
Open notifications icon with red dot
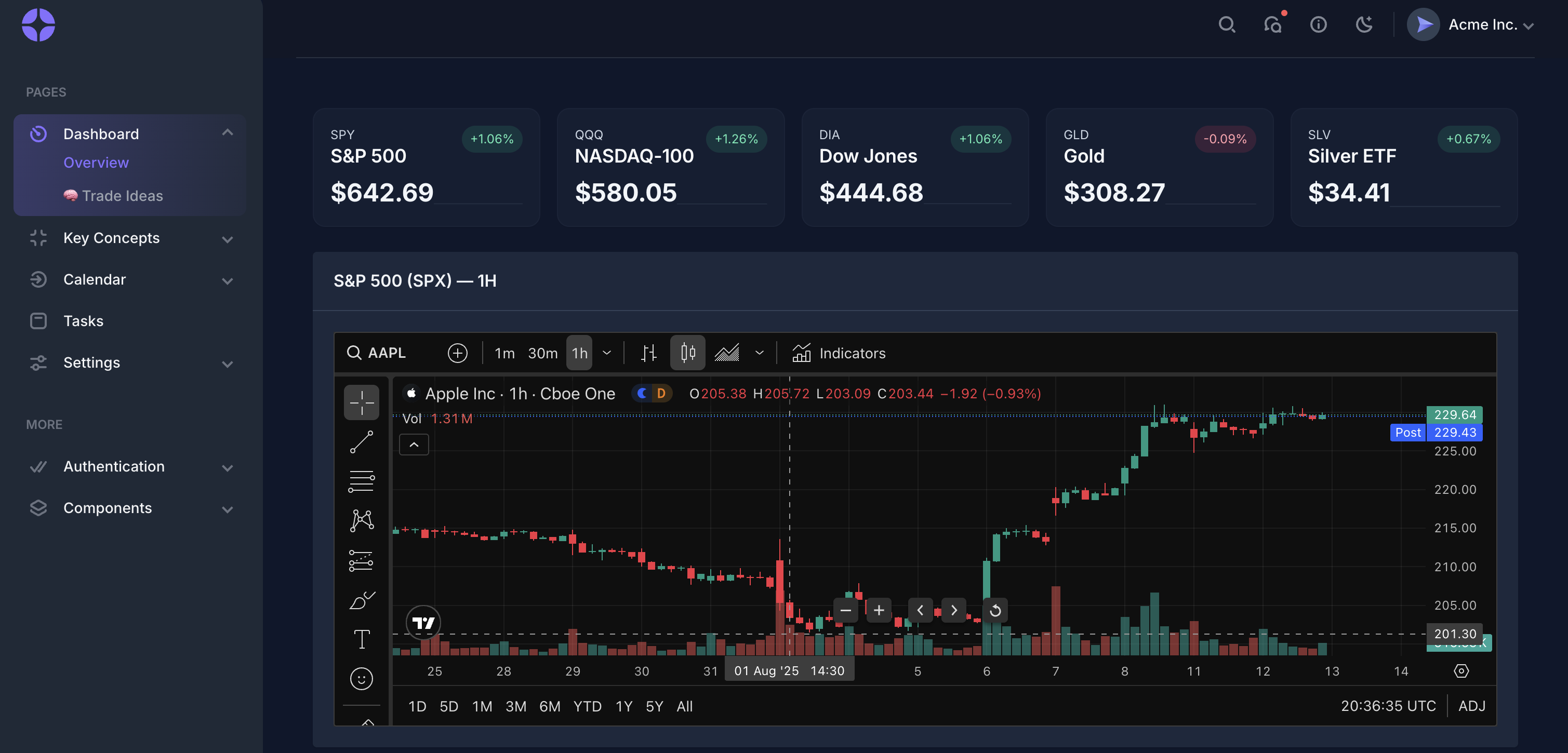(1273, 25)
